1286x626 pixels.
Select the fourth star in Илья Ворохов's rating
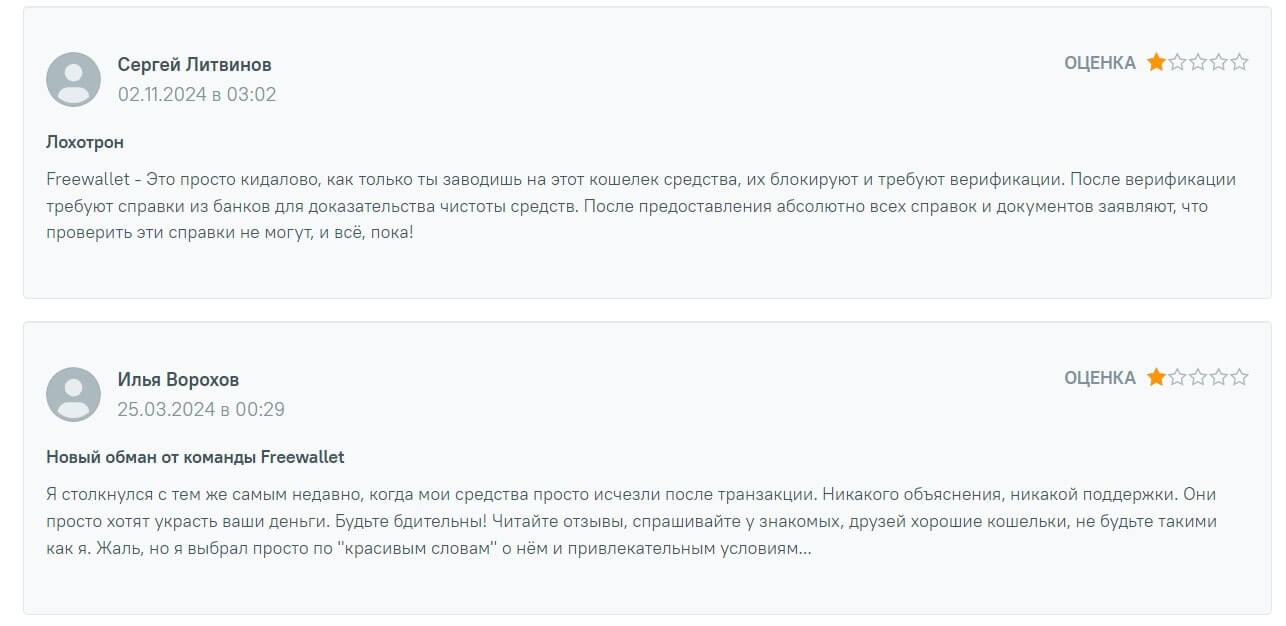point(1219,378)
